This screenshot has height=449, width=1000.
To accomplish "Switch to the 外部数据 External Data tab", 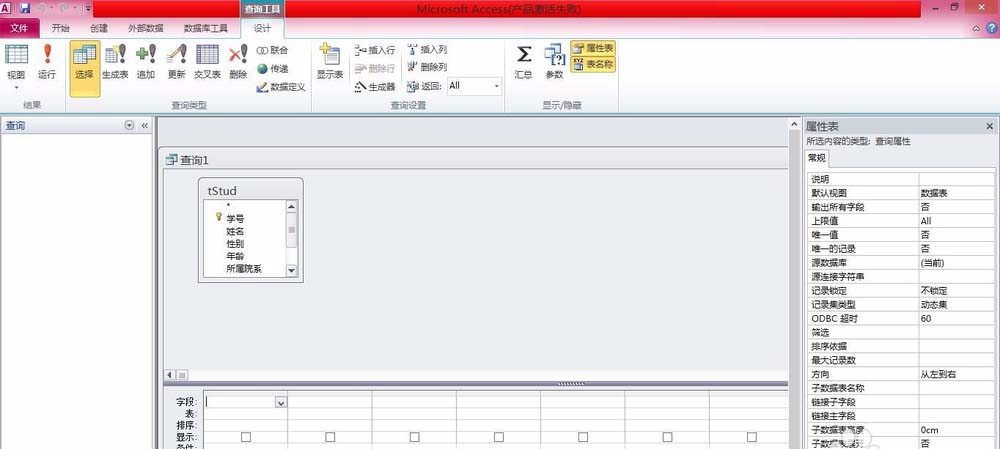I will (x=145, y=28).
